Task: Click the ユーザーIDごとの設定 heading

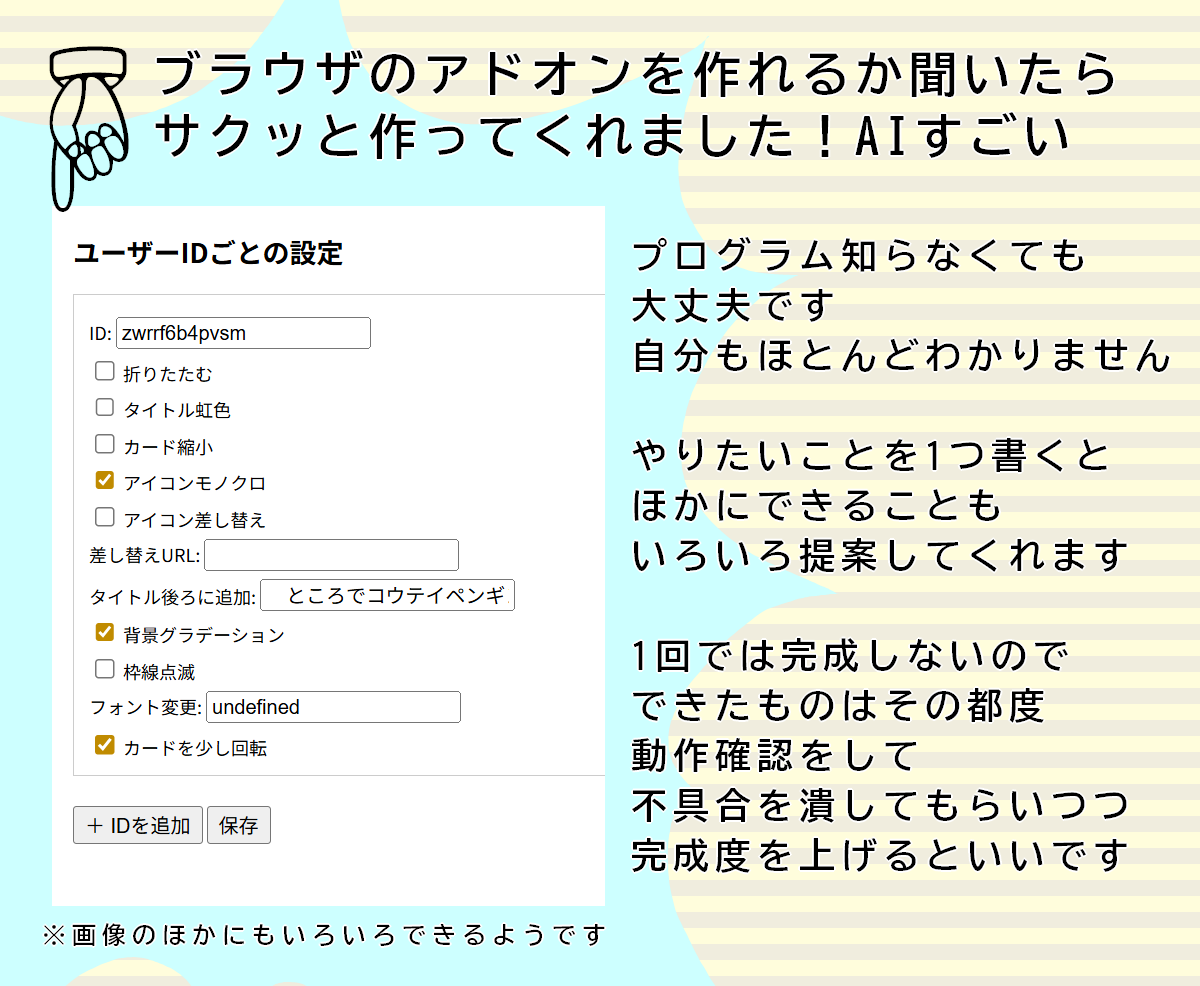Action: (208, 254)
